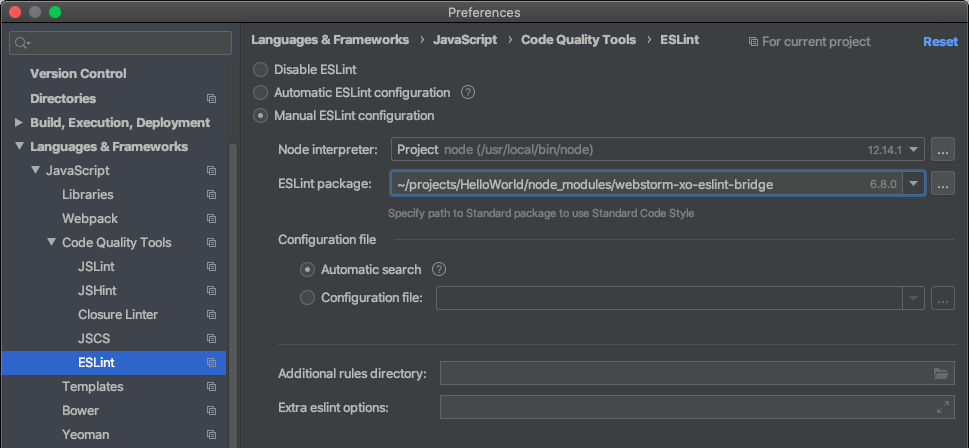Click project-level icon beside Code Quality Tools
This screenshot has height=448, width=969.
(x=211, y=243)
